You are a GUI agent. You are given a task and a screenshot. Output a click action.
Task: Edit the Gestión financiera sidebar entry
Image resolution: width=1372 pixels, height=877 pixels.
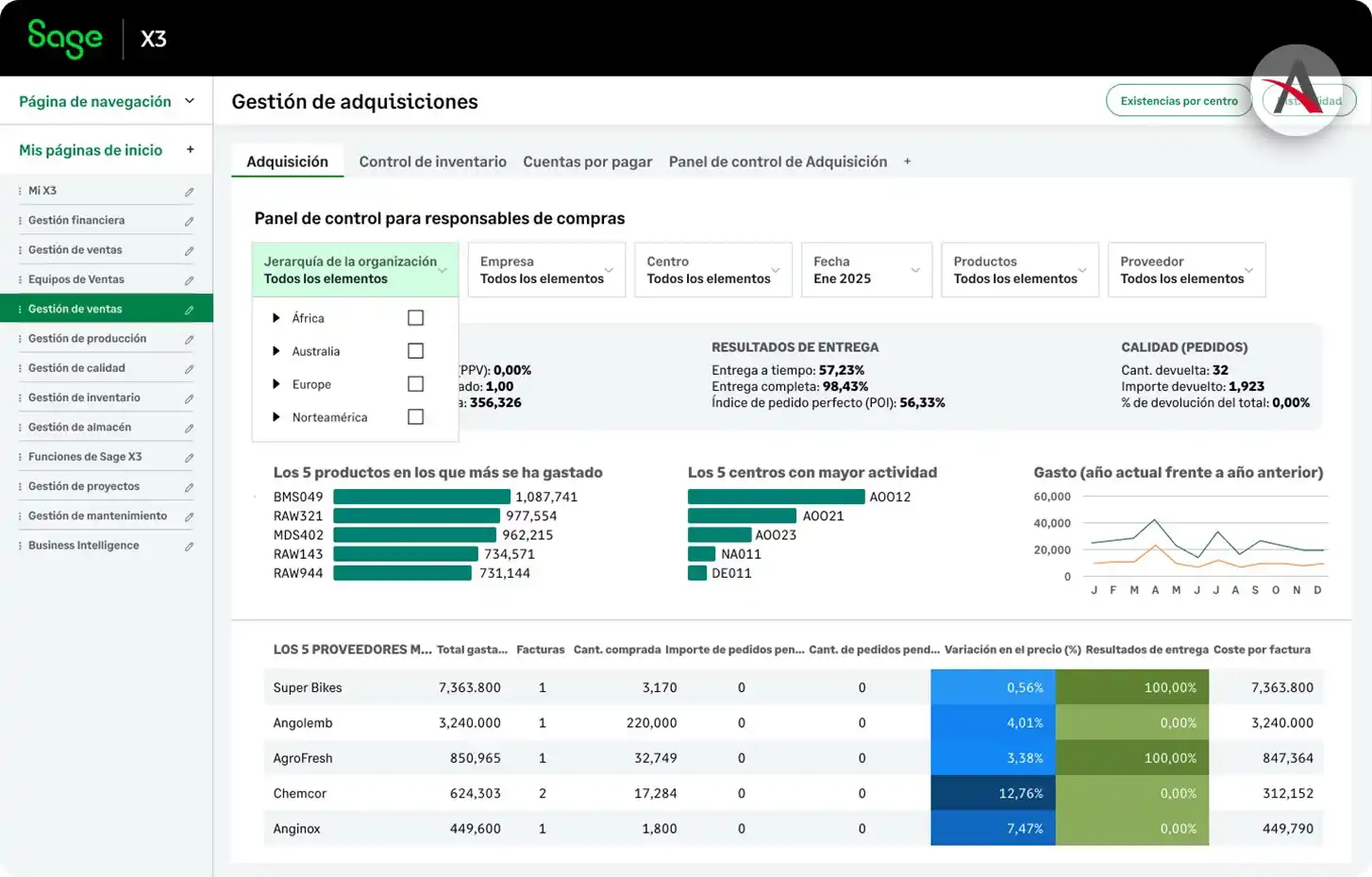[189, 221]
